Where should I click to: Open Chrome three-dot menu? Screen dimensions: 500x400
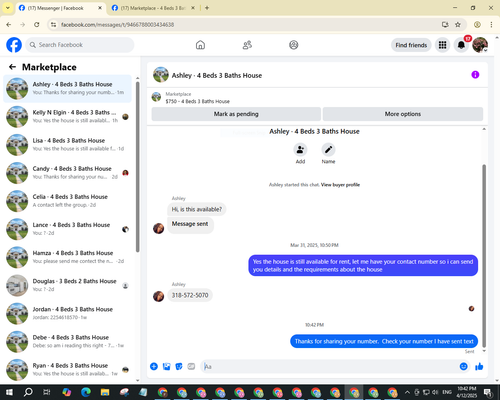pyautogui.click(x=491, y=25)
